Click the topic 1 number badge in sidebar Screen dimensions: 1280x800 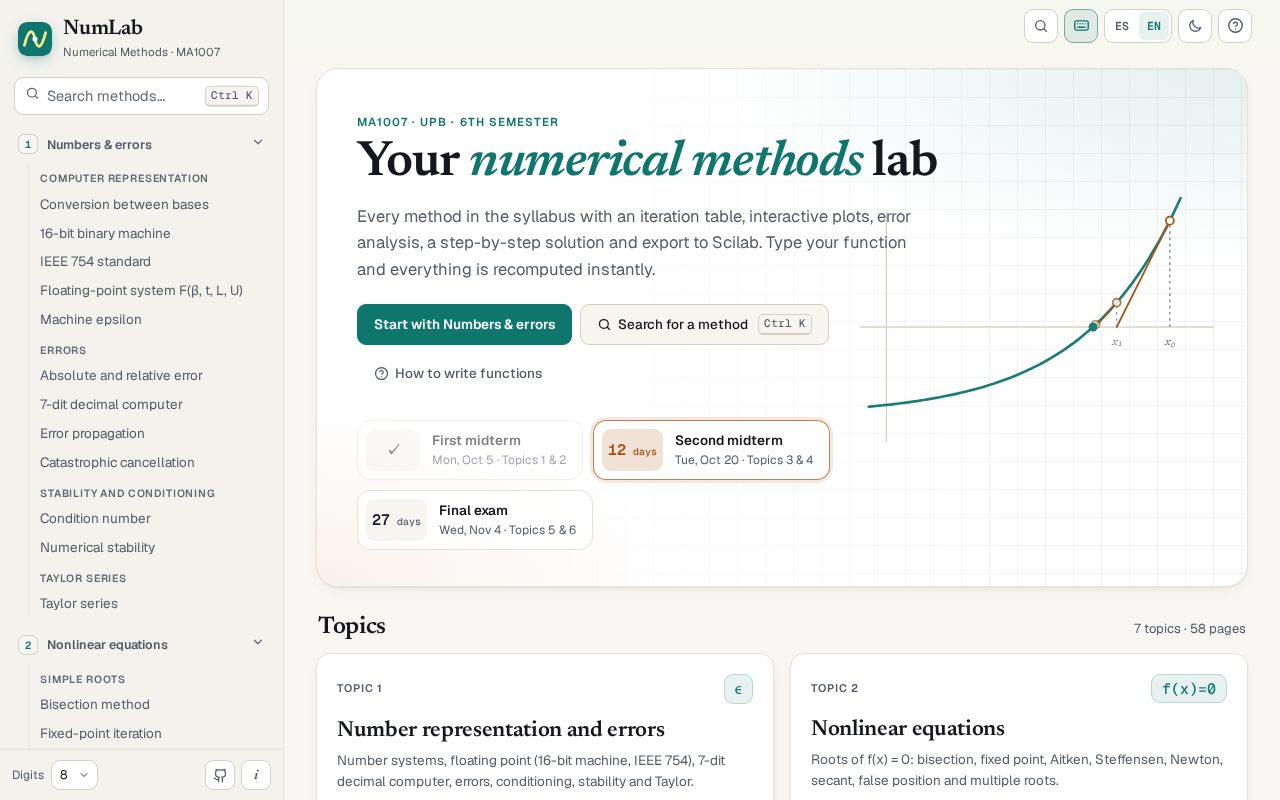(28, 144)
